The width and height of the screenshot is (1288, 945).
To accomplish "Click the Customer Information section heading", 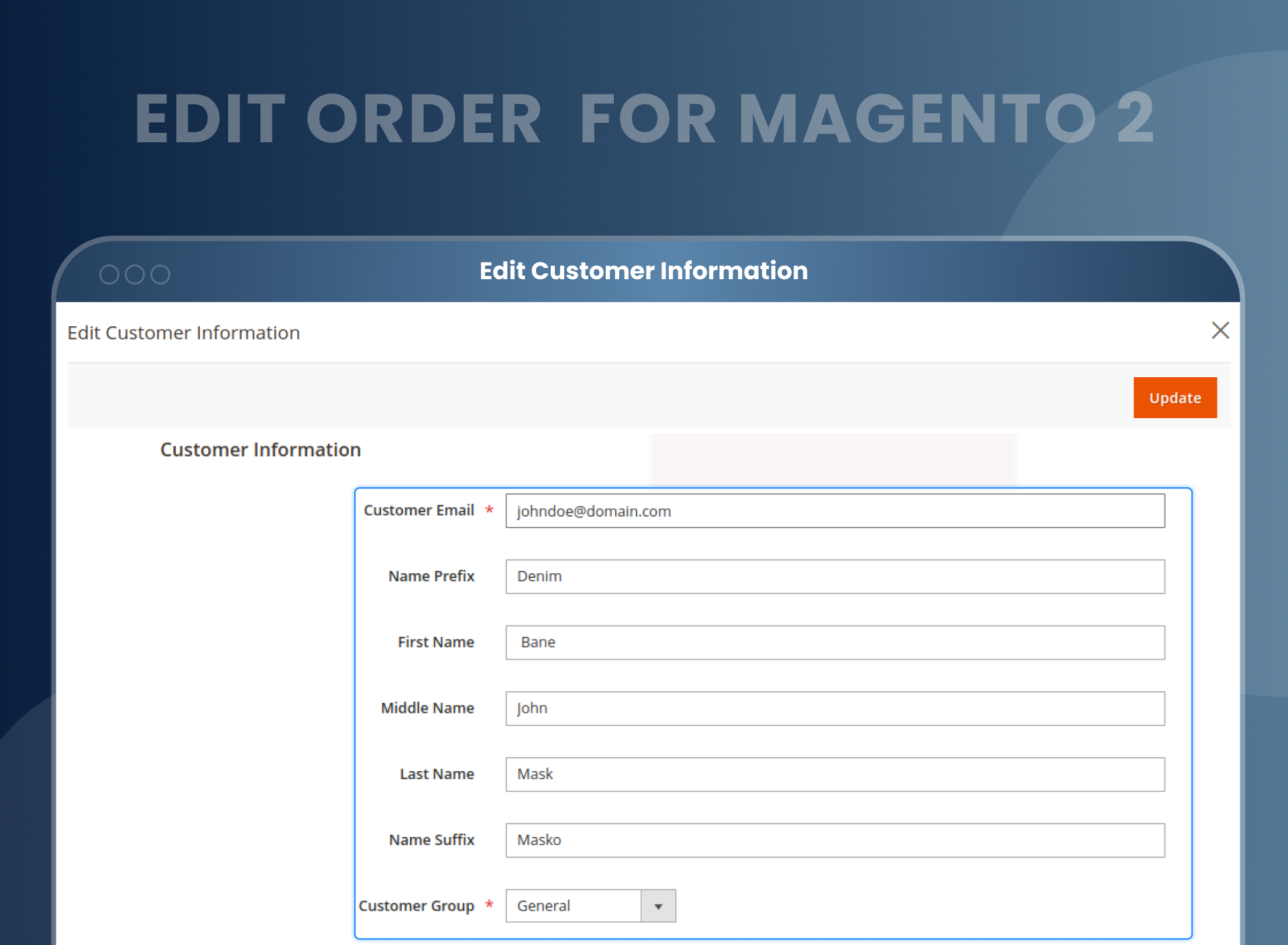I will point(260,450).
